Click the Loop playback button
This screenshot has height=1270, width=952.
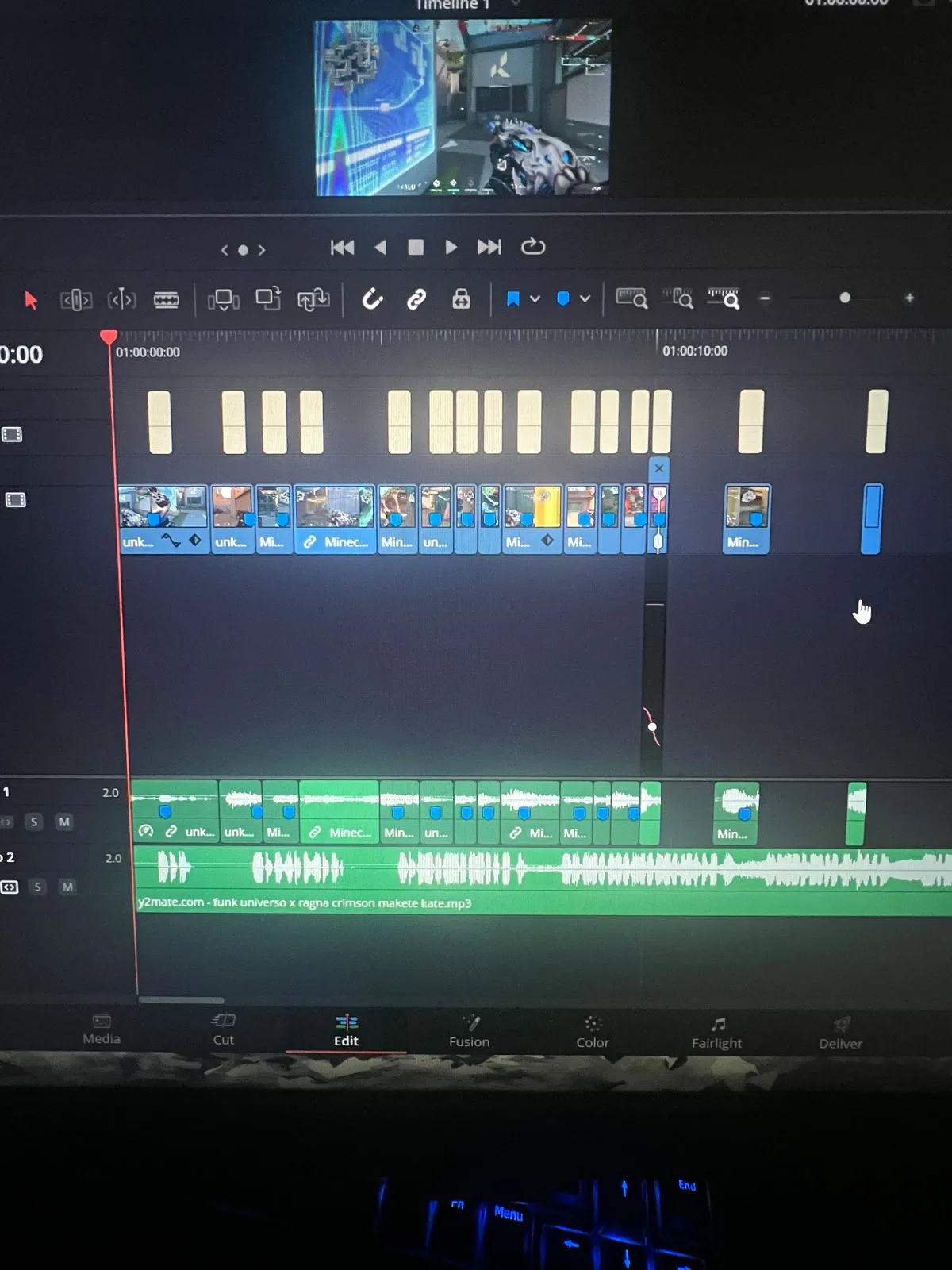coord(532,247)
